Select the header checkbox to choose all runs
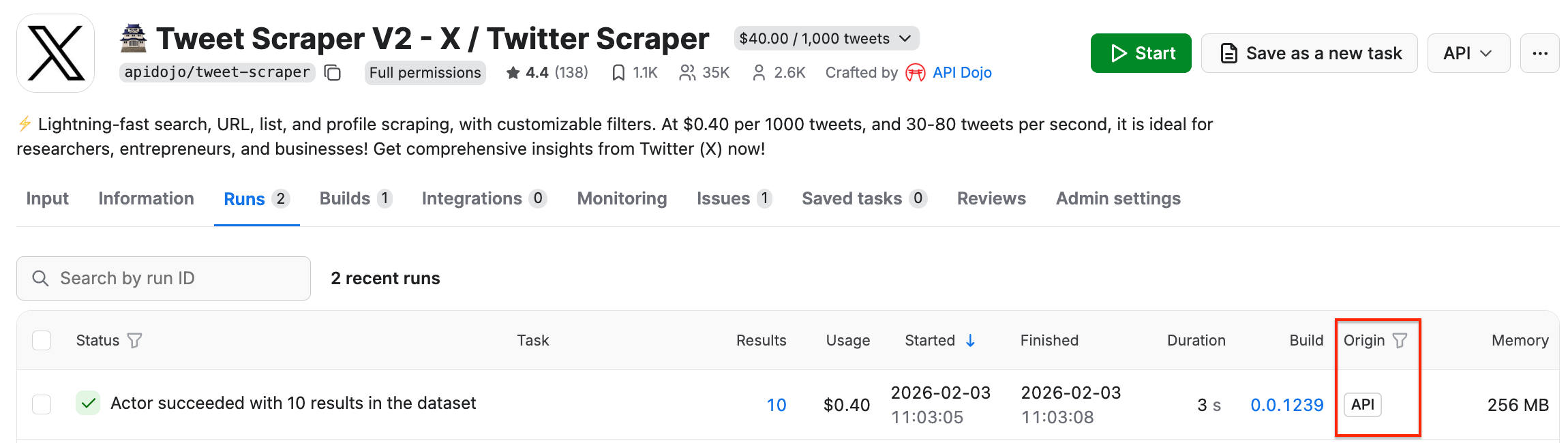 pos(42,340)
